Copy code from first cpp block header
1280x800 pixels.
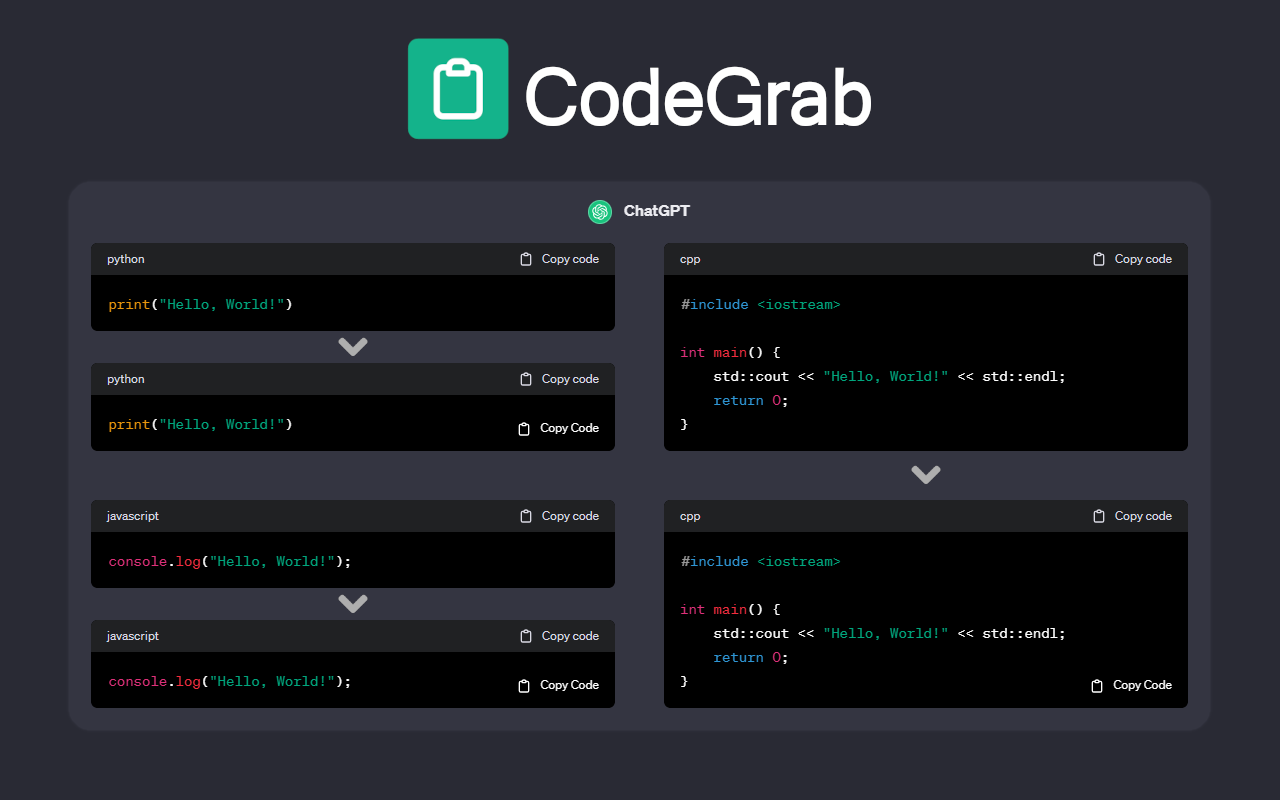click(x=1132, y=259)
